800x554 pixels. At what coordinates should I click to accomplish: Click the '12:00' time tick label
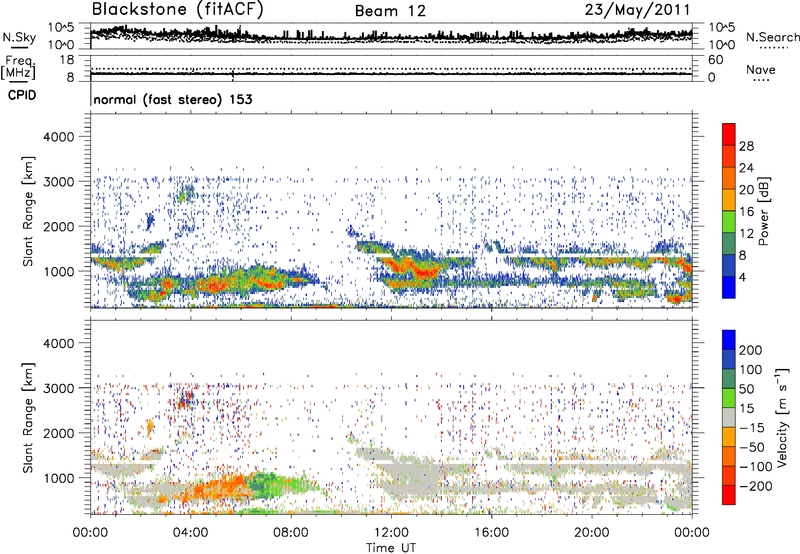click(x=391, y=533)
